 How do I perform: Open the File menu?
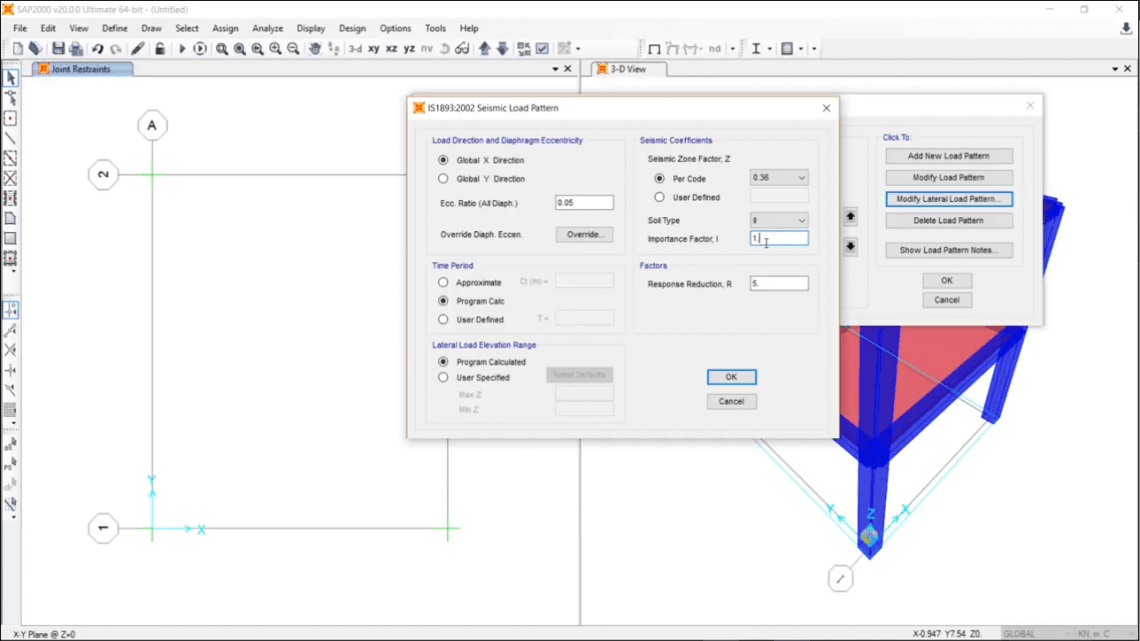(20, 28)
